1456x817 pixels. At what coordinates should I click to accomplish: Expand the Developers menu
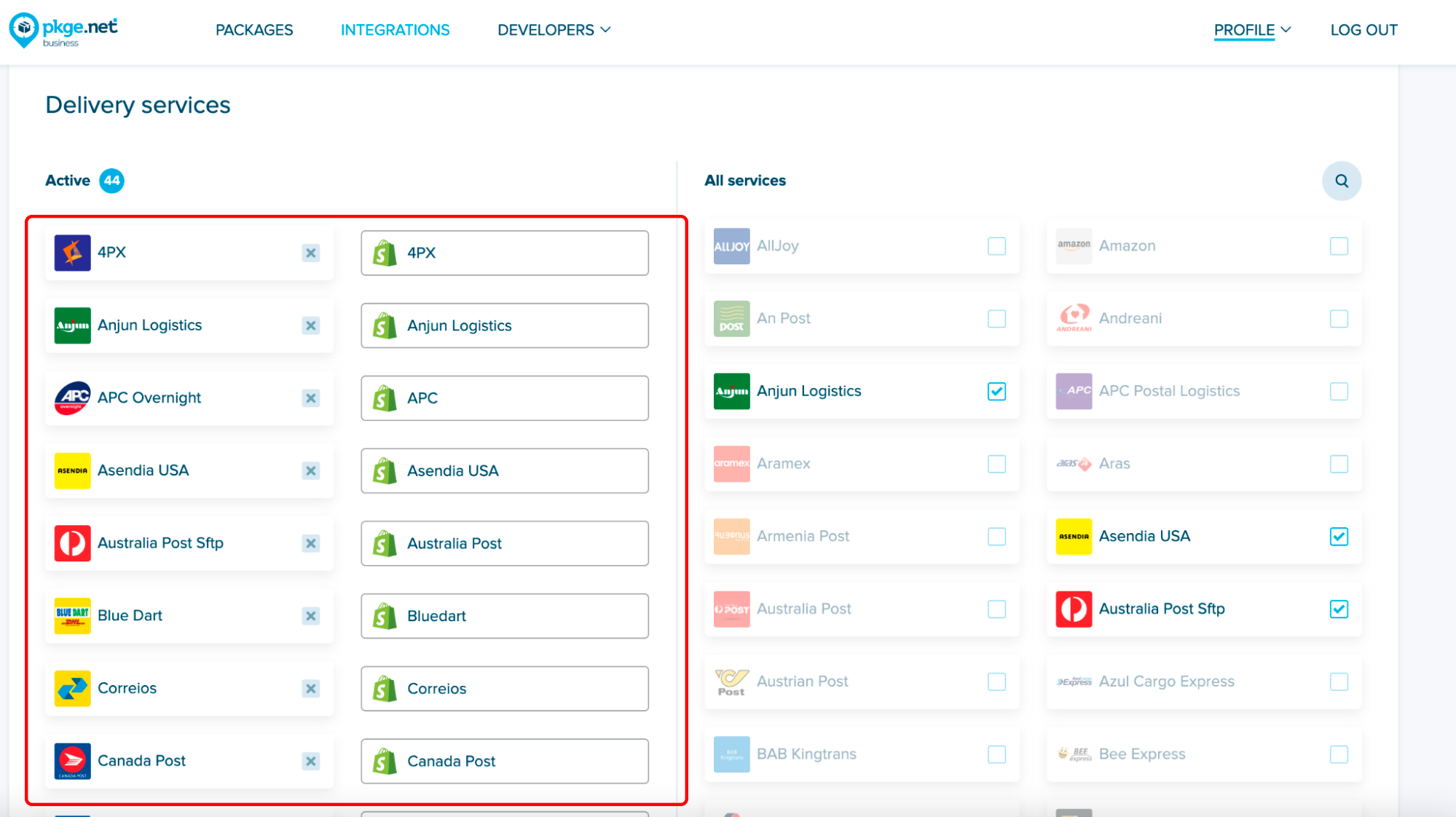click(x=554, y=30)
